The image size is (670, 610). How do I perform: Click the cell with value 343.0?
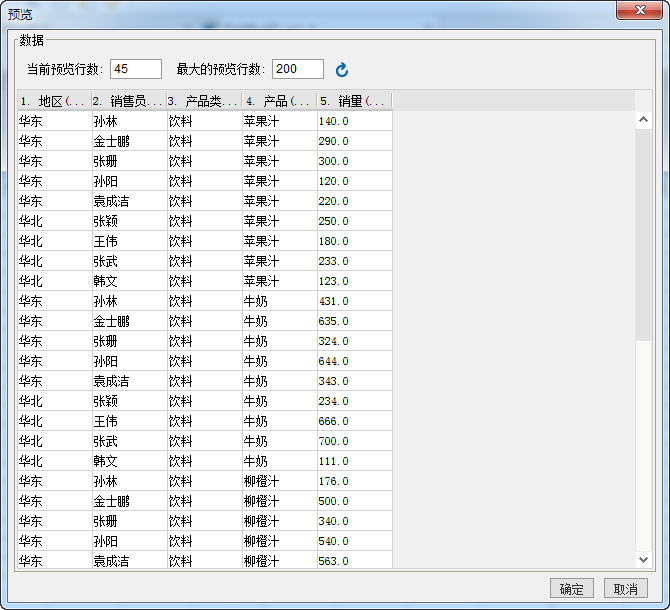click(355, 381)
